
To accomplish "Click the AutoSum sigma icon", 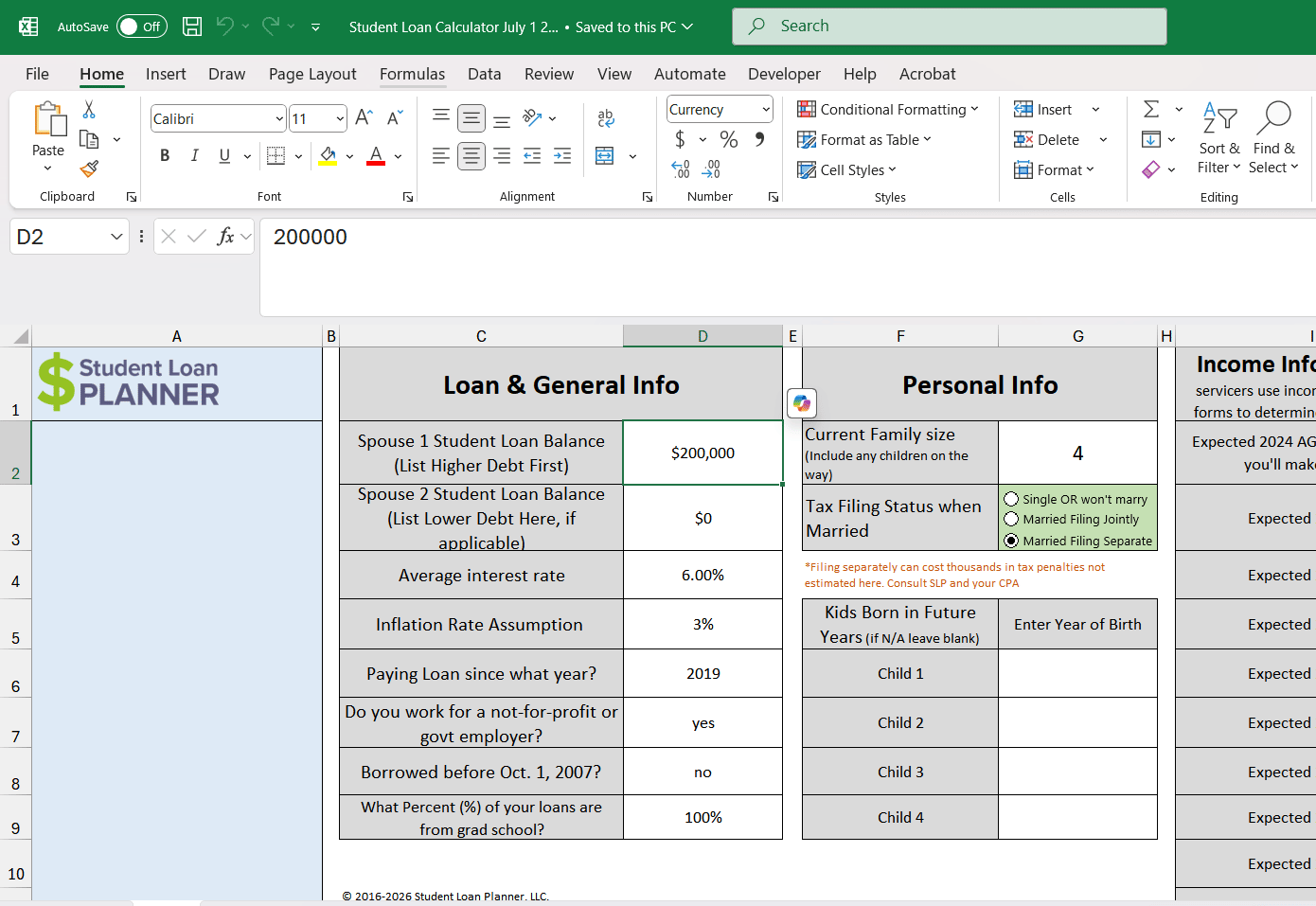I will 1151,110.
